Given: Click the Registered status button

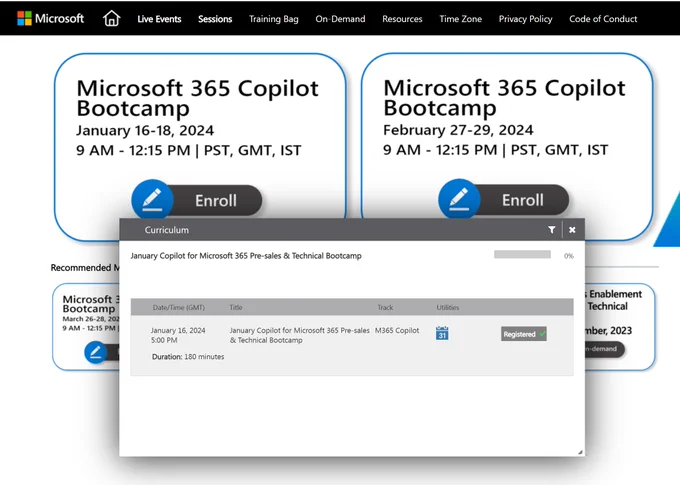Looking at the screenshot, I should pyautogui.click(x=523, y=334).
